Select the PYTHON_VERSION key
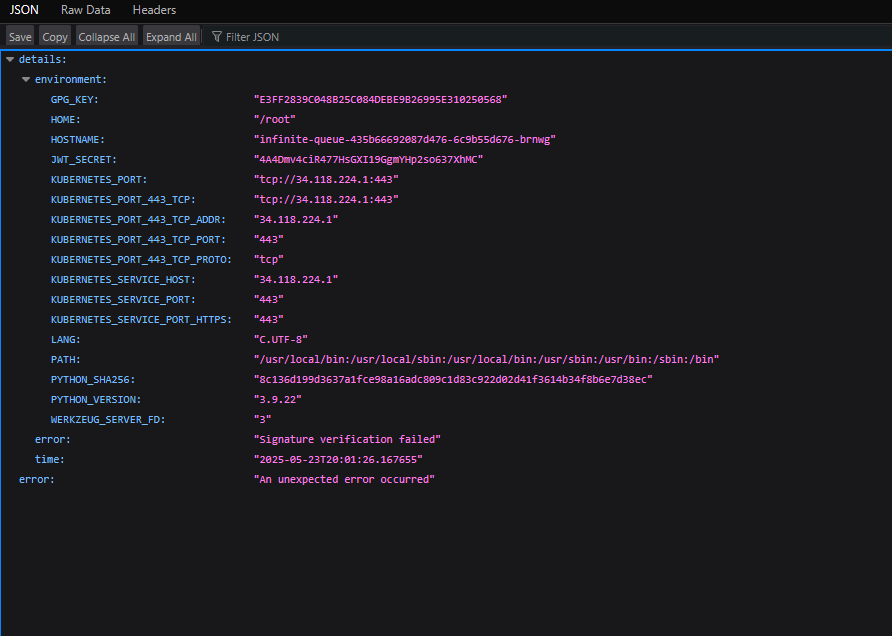This screenshot has width=892, height=636. pyautogui.click(x=96, y=400)
